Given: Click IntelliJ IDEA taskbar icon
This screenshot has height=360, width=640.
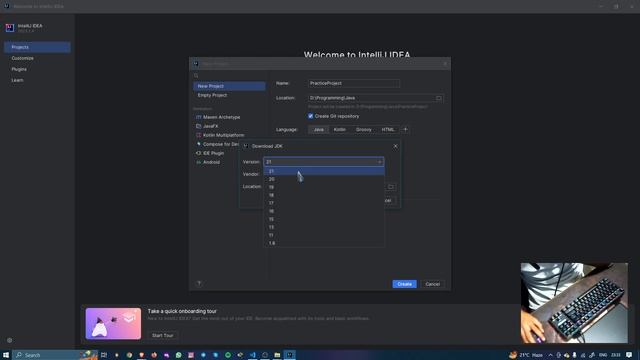Looking at the screenshot, I should [290, 355].
